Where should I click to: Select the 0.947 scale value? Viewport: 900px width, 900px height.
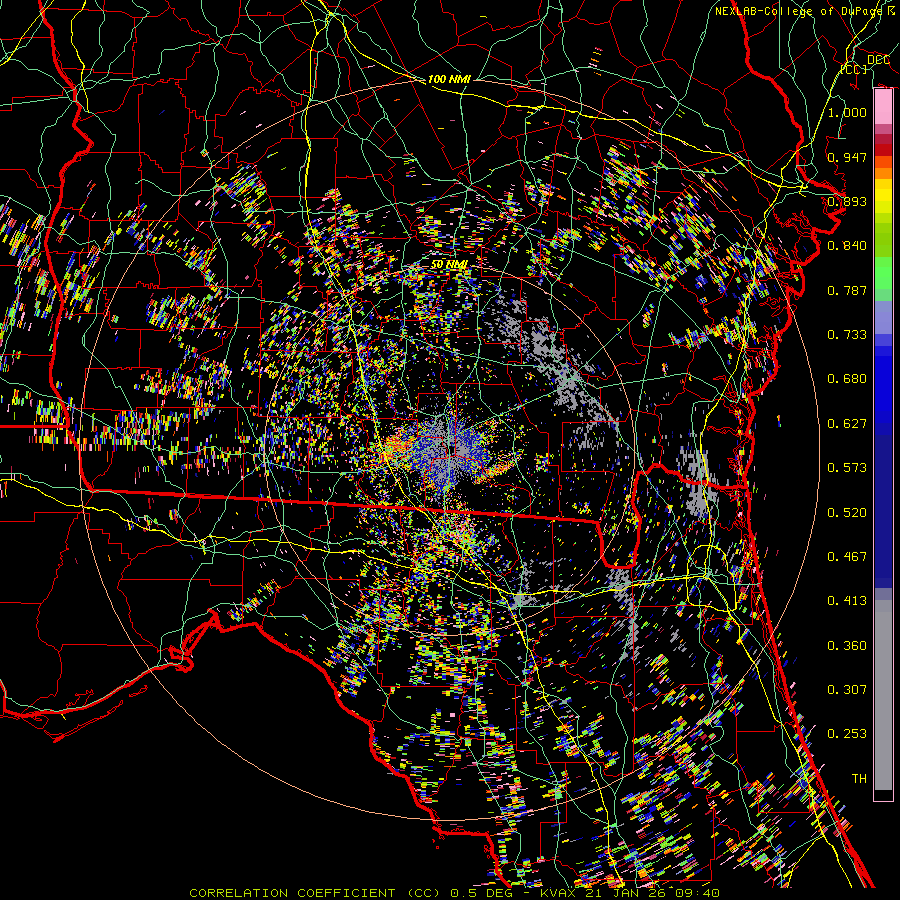click(847, 157)
